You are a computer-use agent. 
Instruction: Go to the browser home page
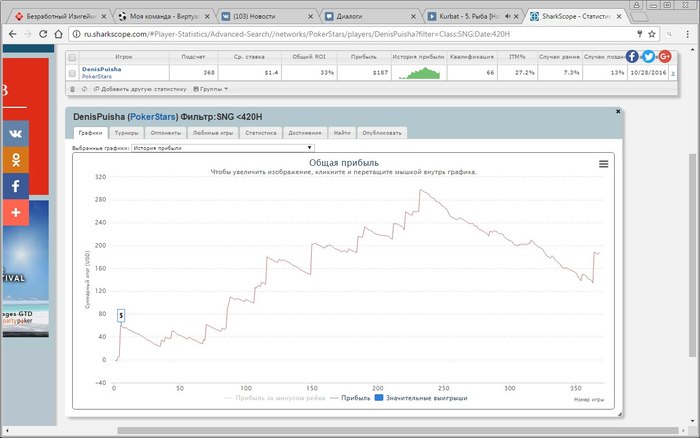tap(58, 34)
